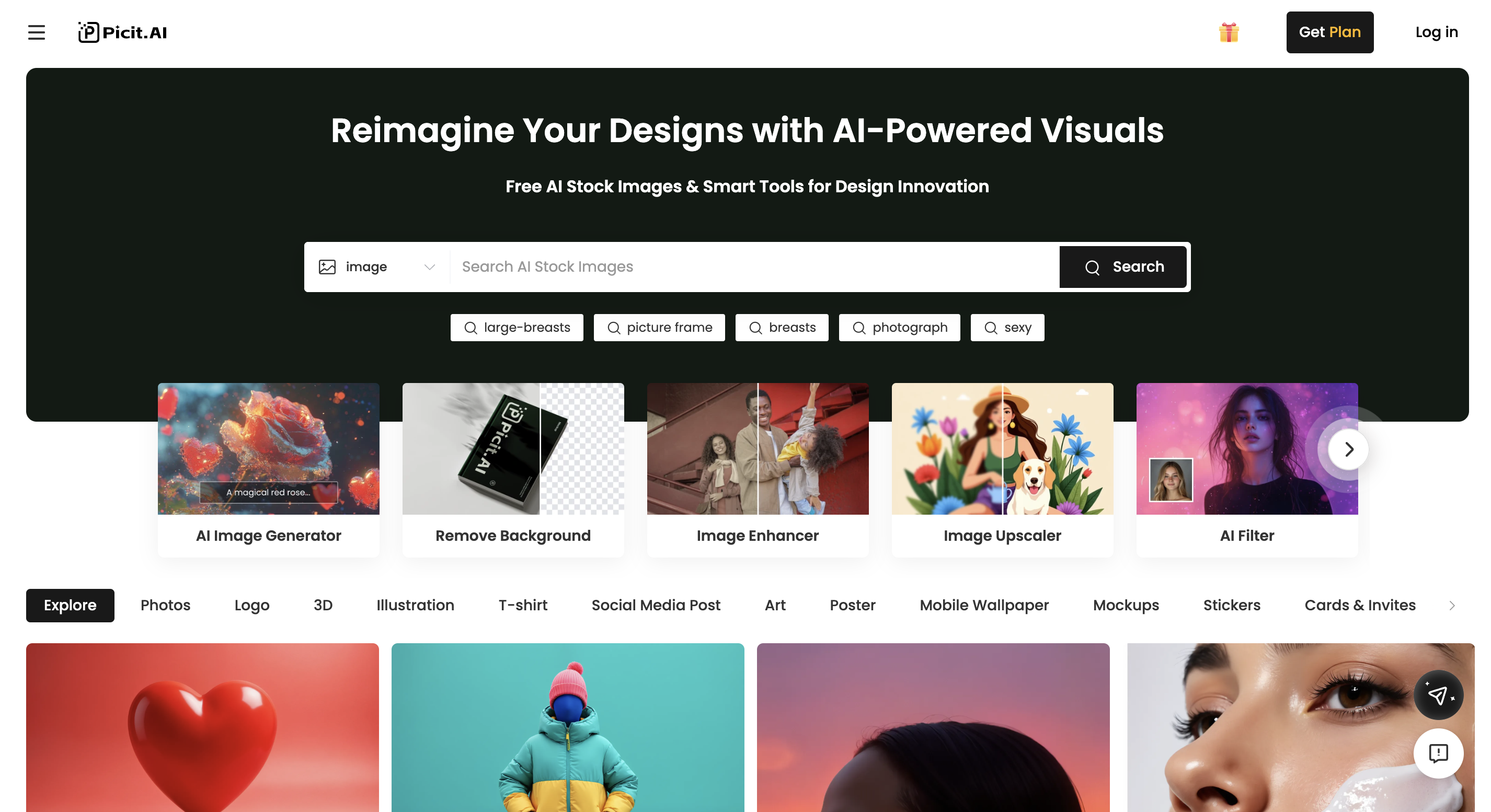Image resolution: width=1491 pixels, height=812 pixels.
Task: Click the Picit.AI logo
Action: coord(123,32)
